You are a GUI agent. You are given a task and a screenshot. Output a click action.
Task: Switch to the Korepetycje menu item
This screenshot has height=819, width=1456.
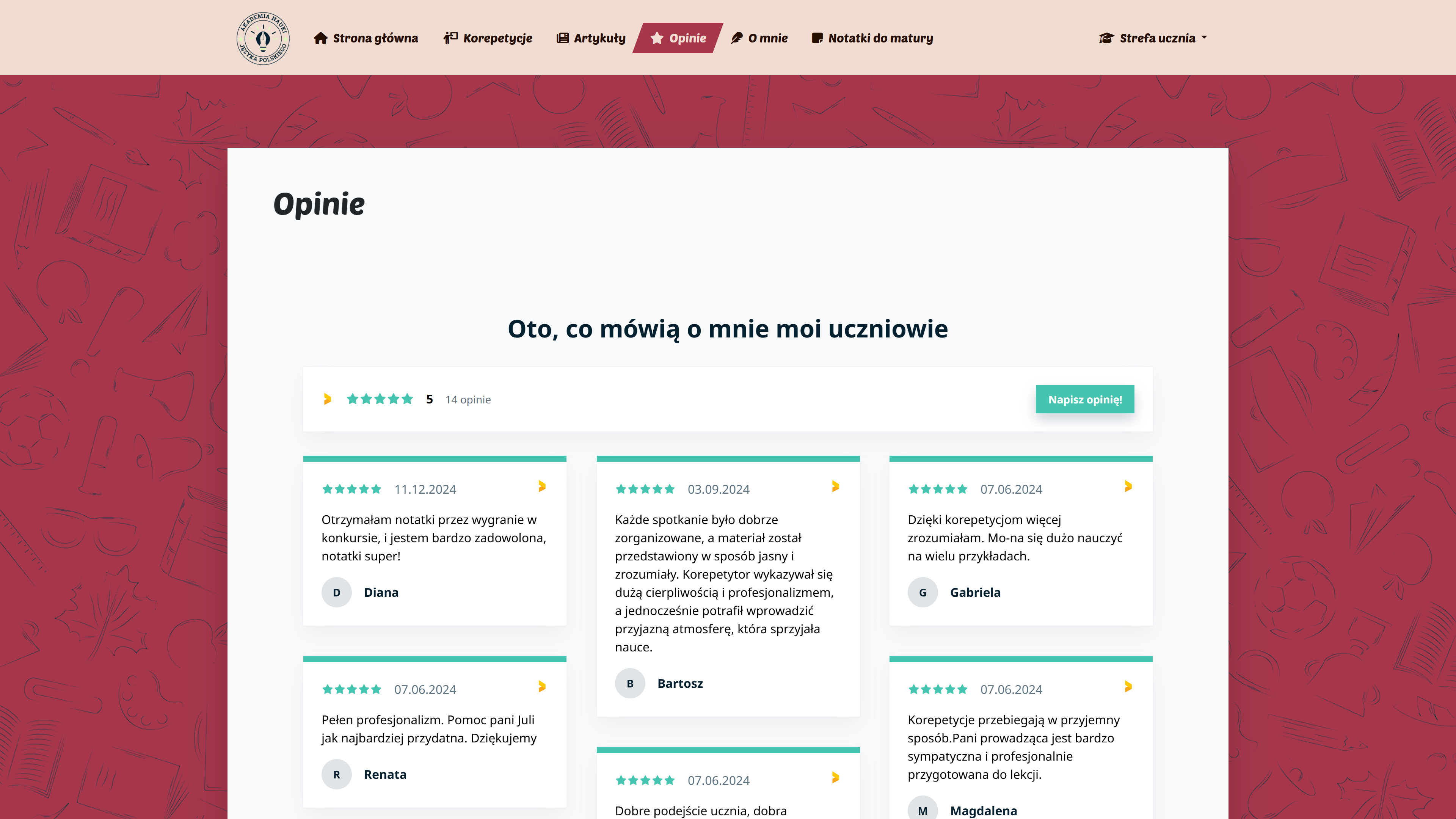click(x=497, y=38)
